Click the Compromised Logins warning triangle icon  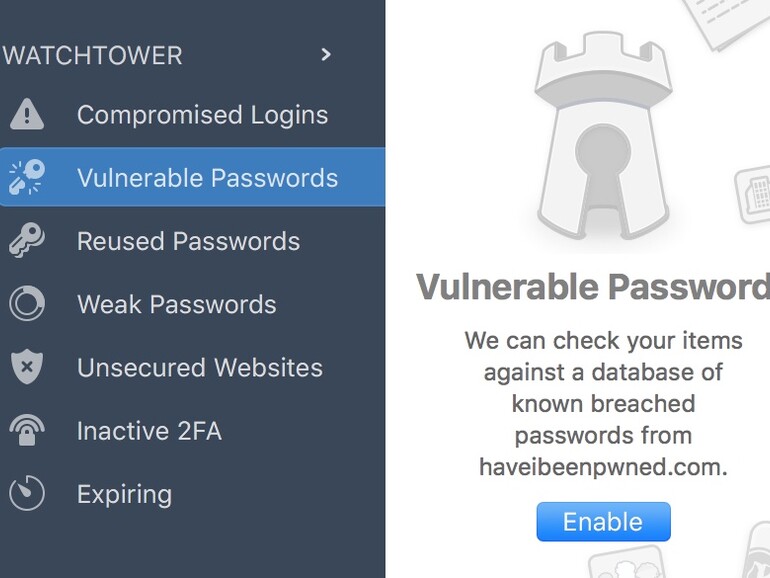point(27,115)
